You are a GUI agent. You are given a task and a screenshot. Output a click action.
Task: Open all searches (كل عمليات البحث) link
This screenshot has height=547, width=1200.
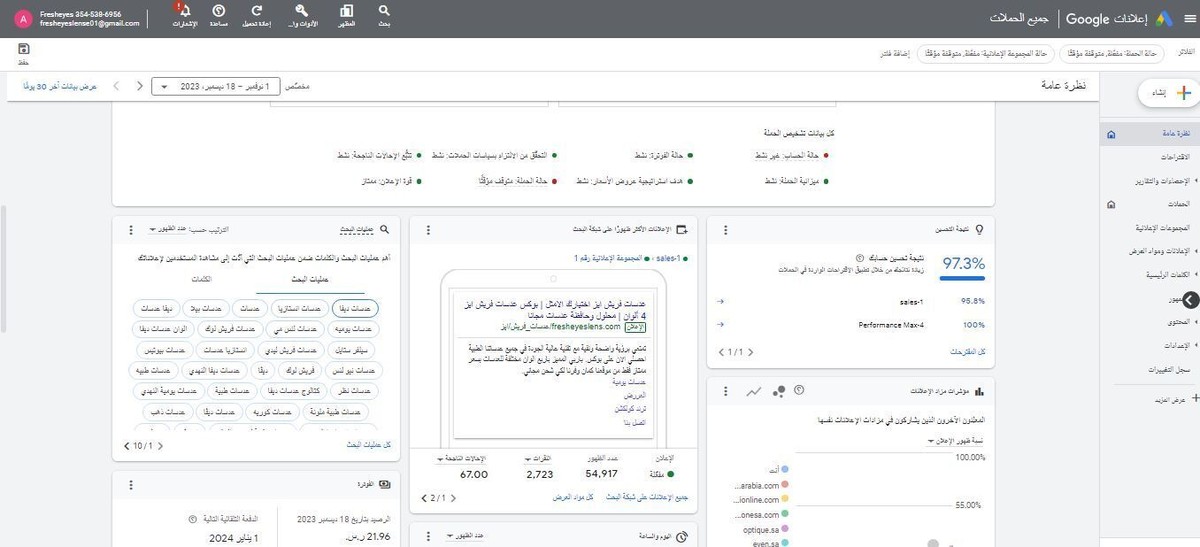coord(368,445)
